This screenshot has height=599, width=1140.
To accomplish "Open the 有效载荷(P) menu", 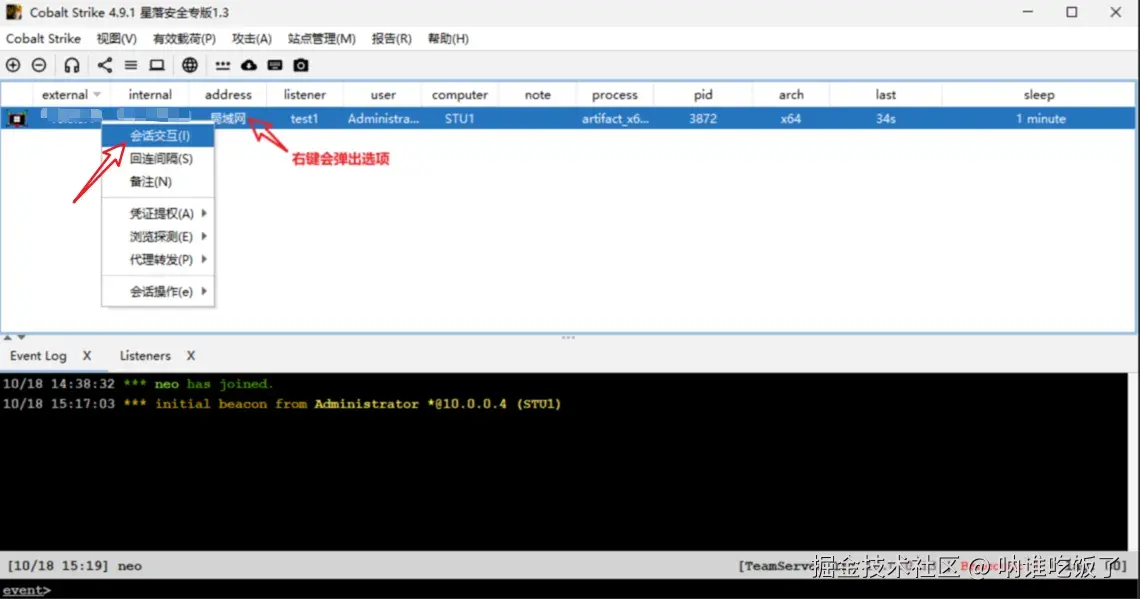I will click(x=184, y=39).
